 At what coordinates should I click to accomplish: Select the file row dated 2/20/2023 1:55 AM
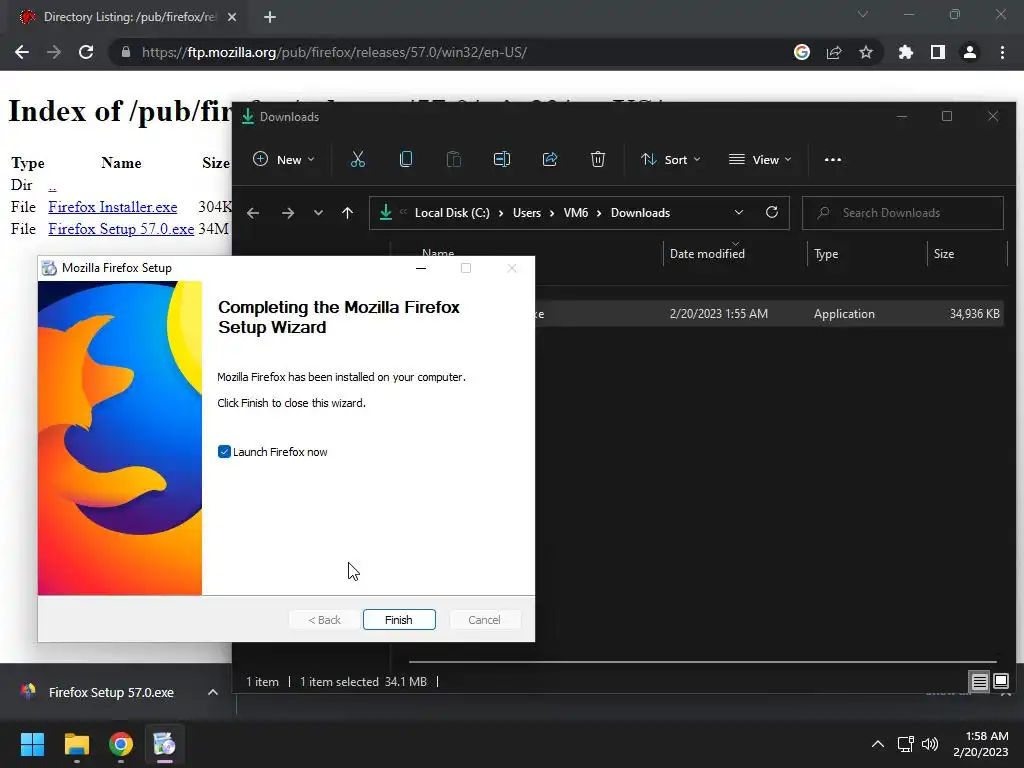(x=769, y=314)
